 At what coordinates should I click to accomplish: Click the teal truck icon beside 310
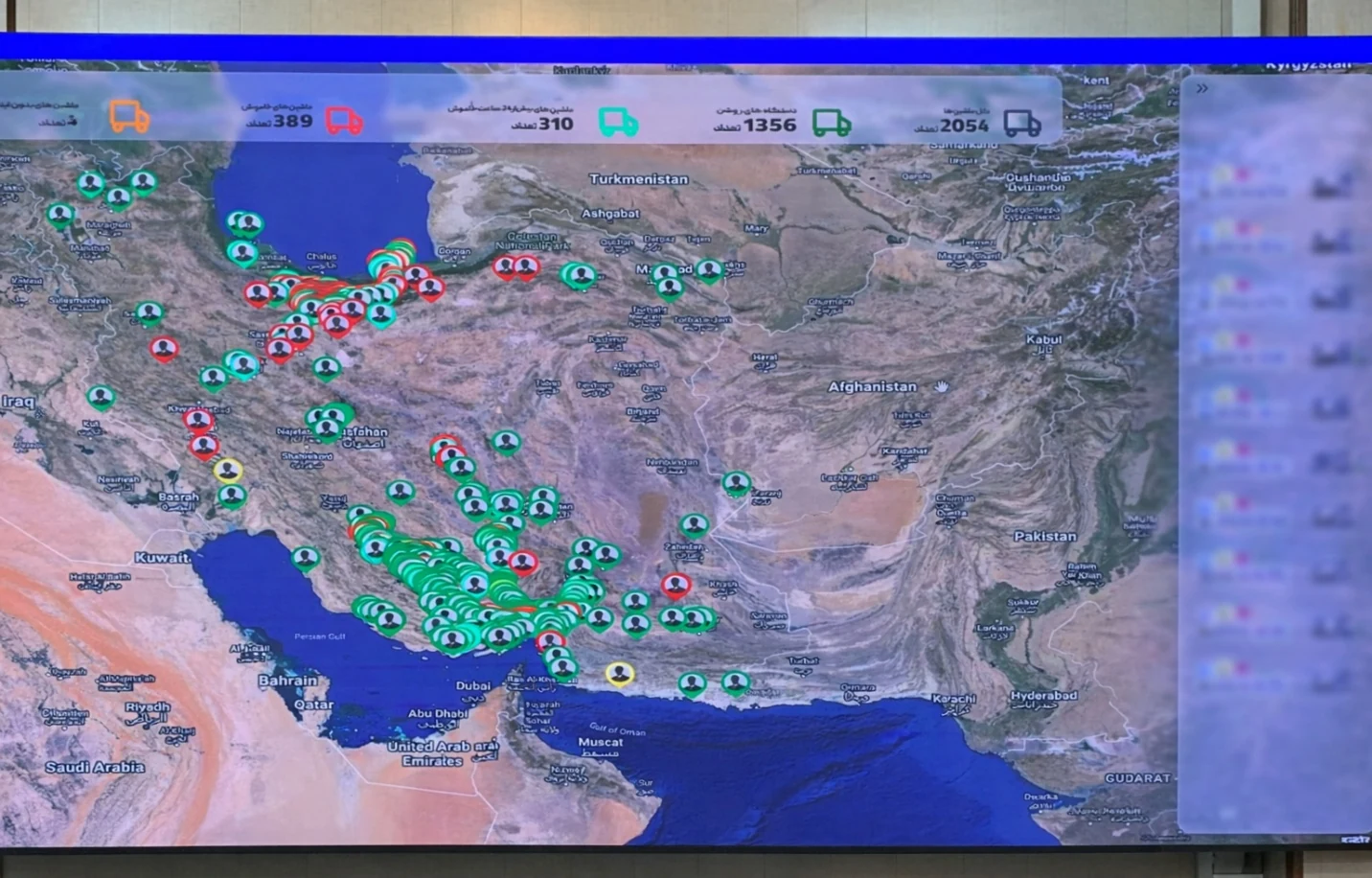click(x=618, y=122)
